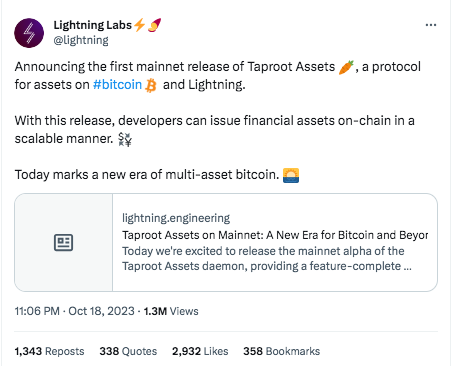
Task: Click the lightning bolt emoji by name
Action: (x=139, y=25)
